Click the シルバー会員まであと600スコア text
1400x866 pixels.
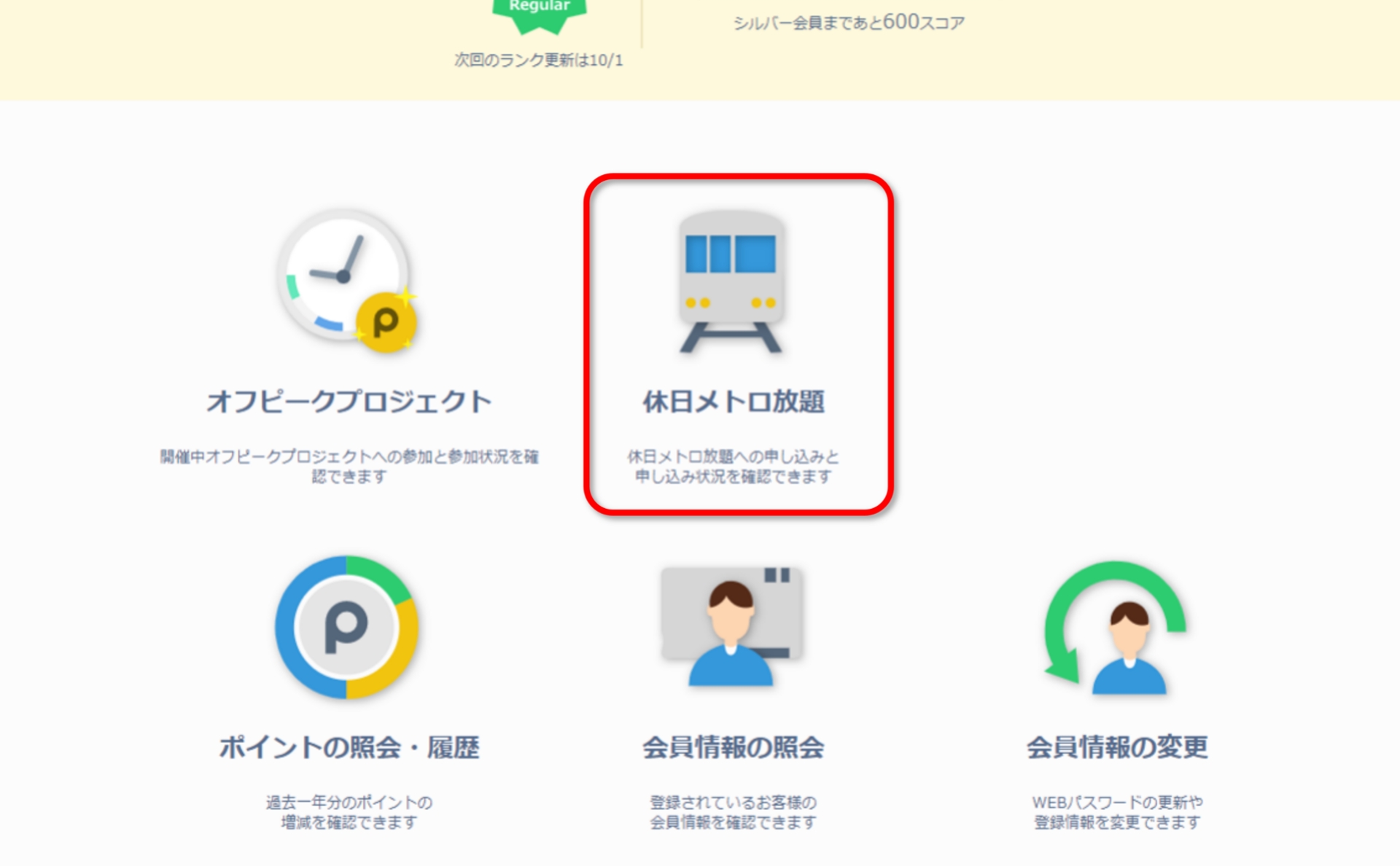tap(849, 23)
